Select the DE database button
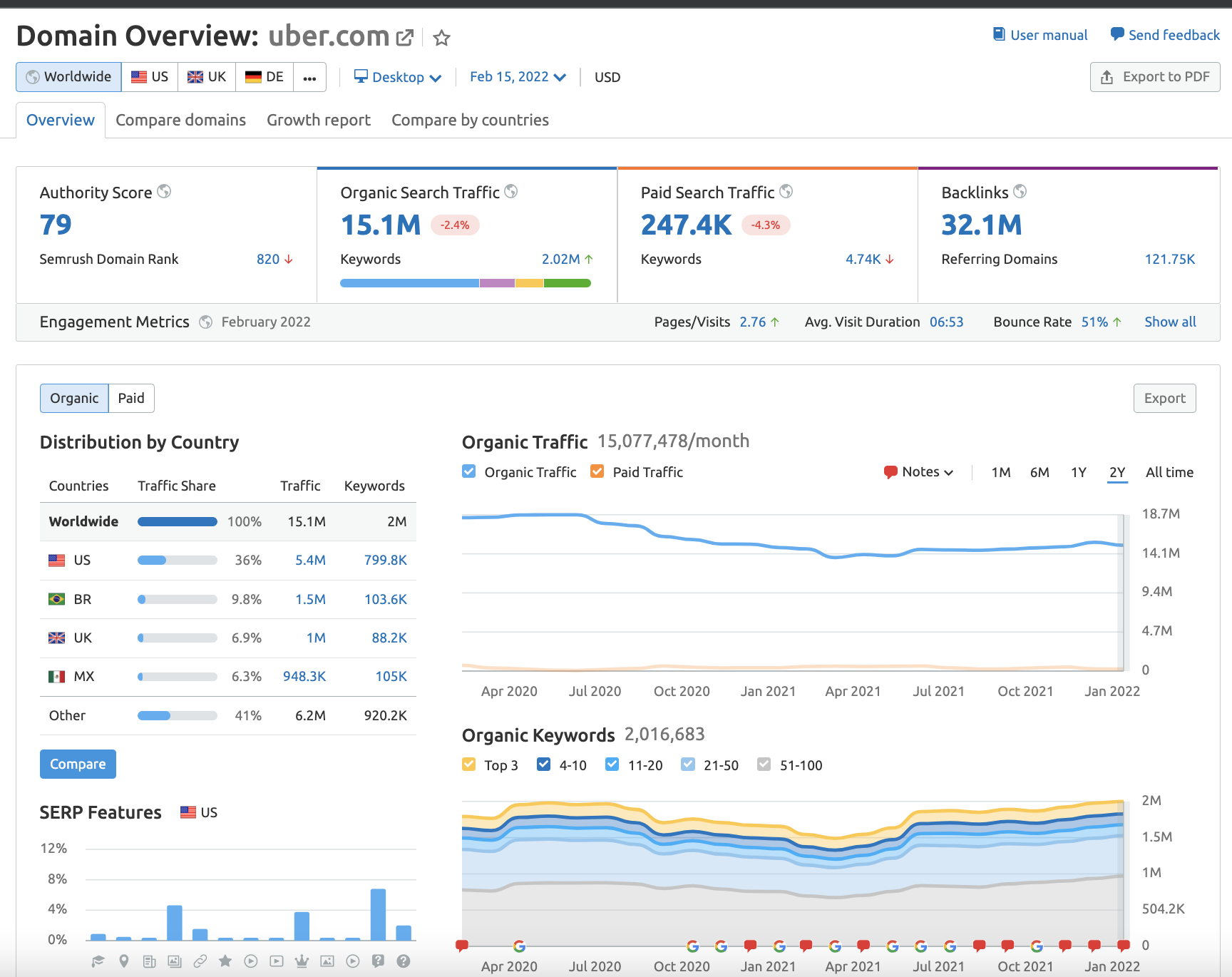The width and height of the screenshot is (1232, 977). click(265, 77)
